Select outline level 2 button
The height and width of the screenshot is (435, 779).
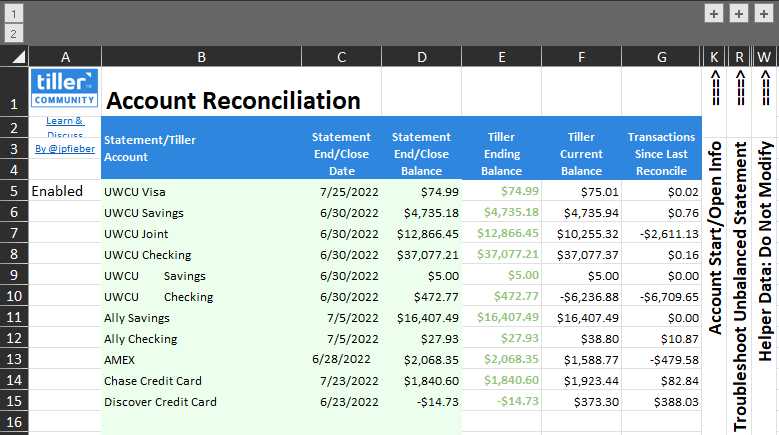13,33
